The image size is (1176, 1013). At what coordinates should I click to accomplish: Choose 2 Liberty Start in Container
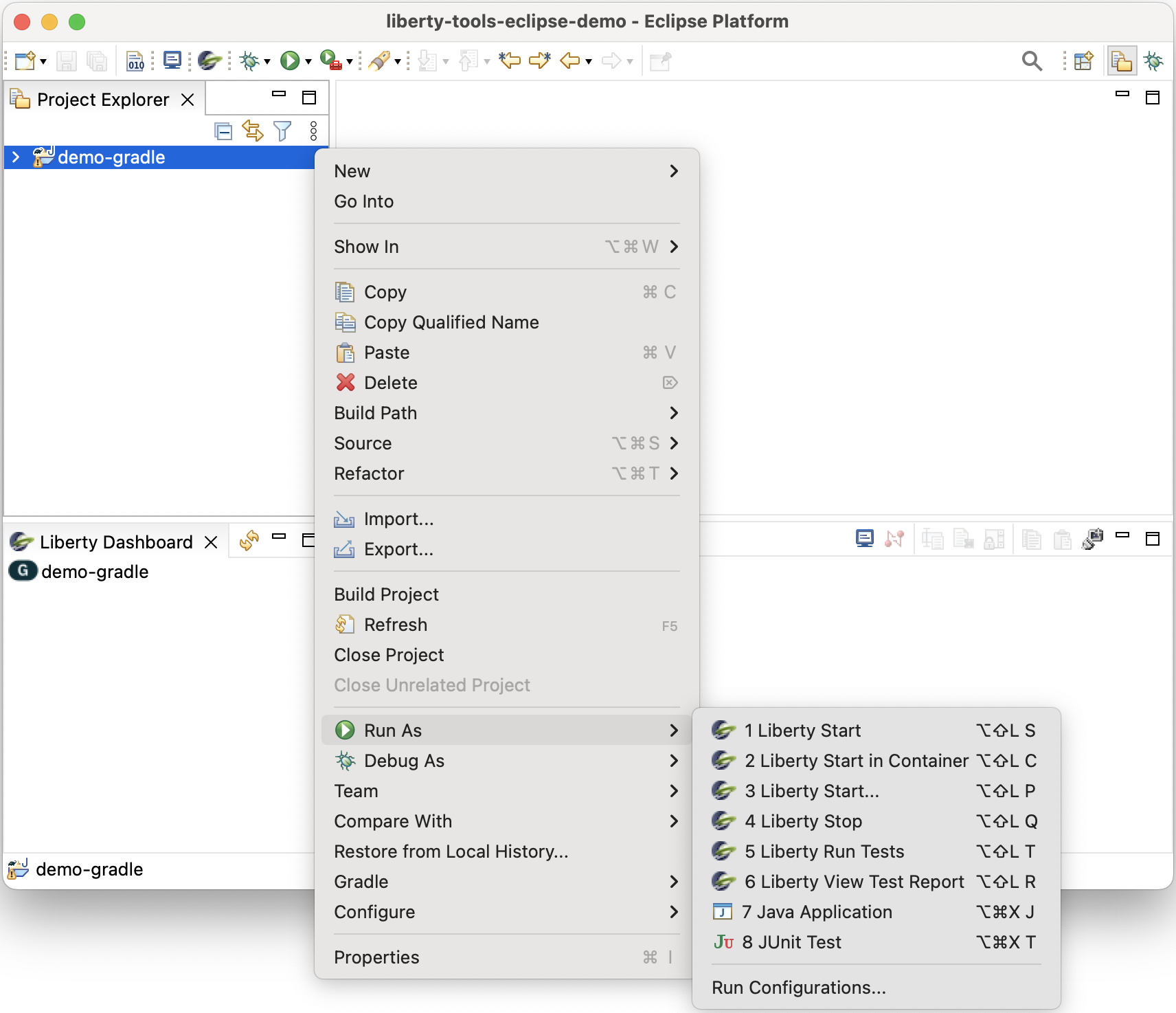point(876,761)
